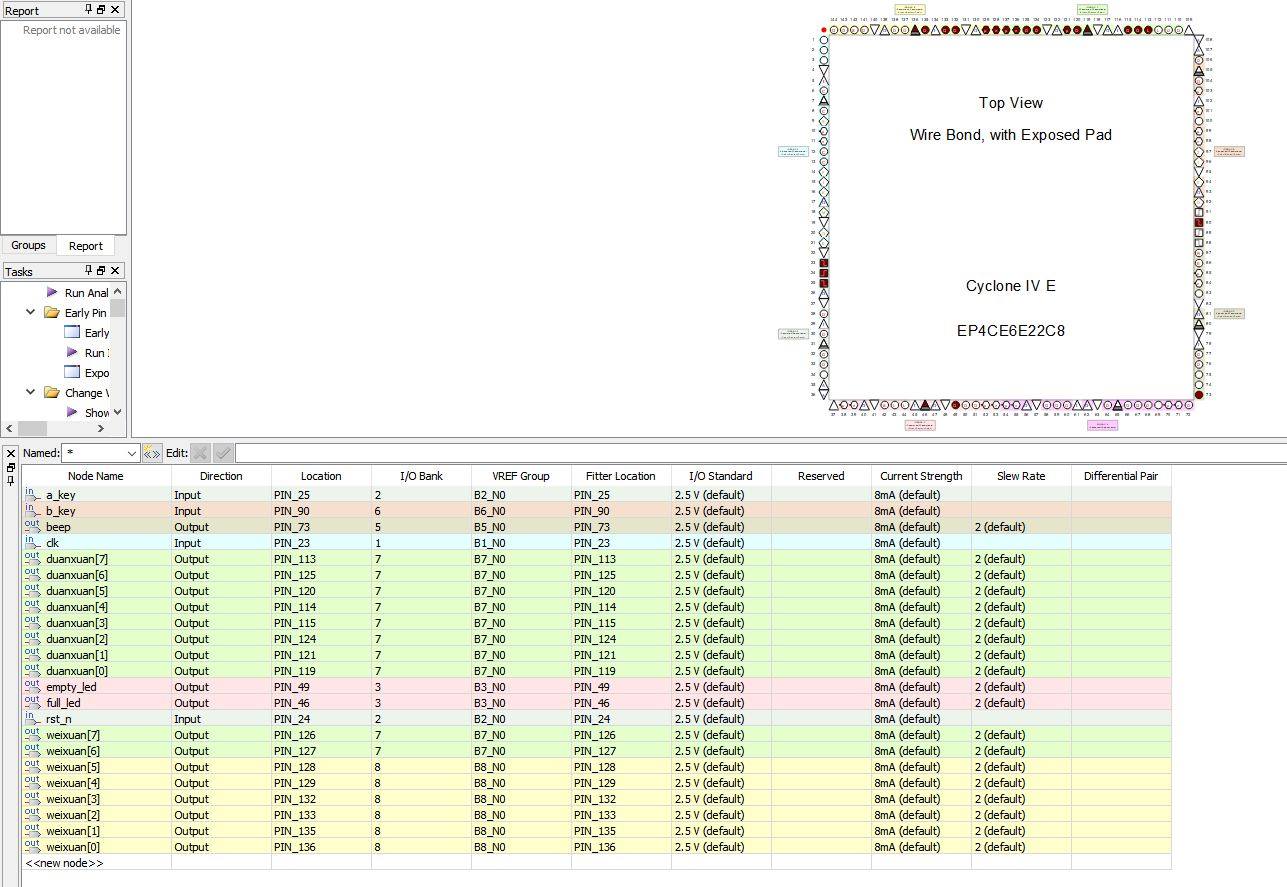
Task: Click the input pin icon for rst_n
Action: (32, 718)
